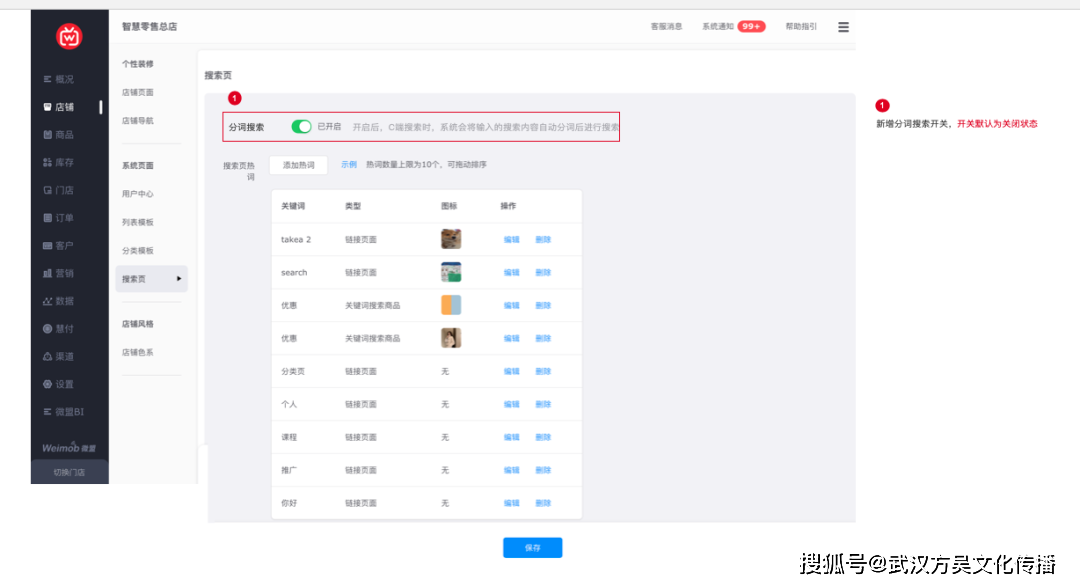
Task: Click 编辑 for the 个人 row
Action: [x=512, y=404]
